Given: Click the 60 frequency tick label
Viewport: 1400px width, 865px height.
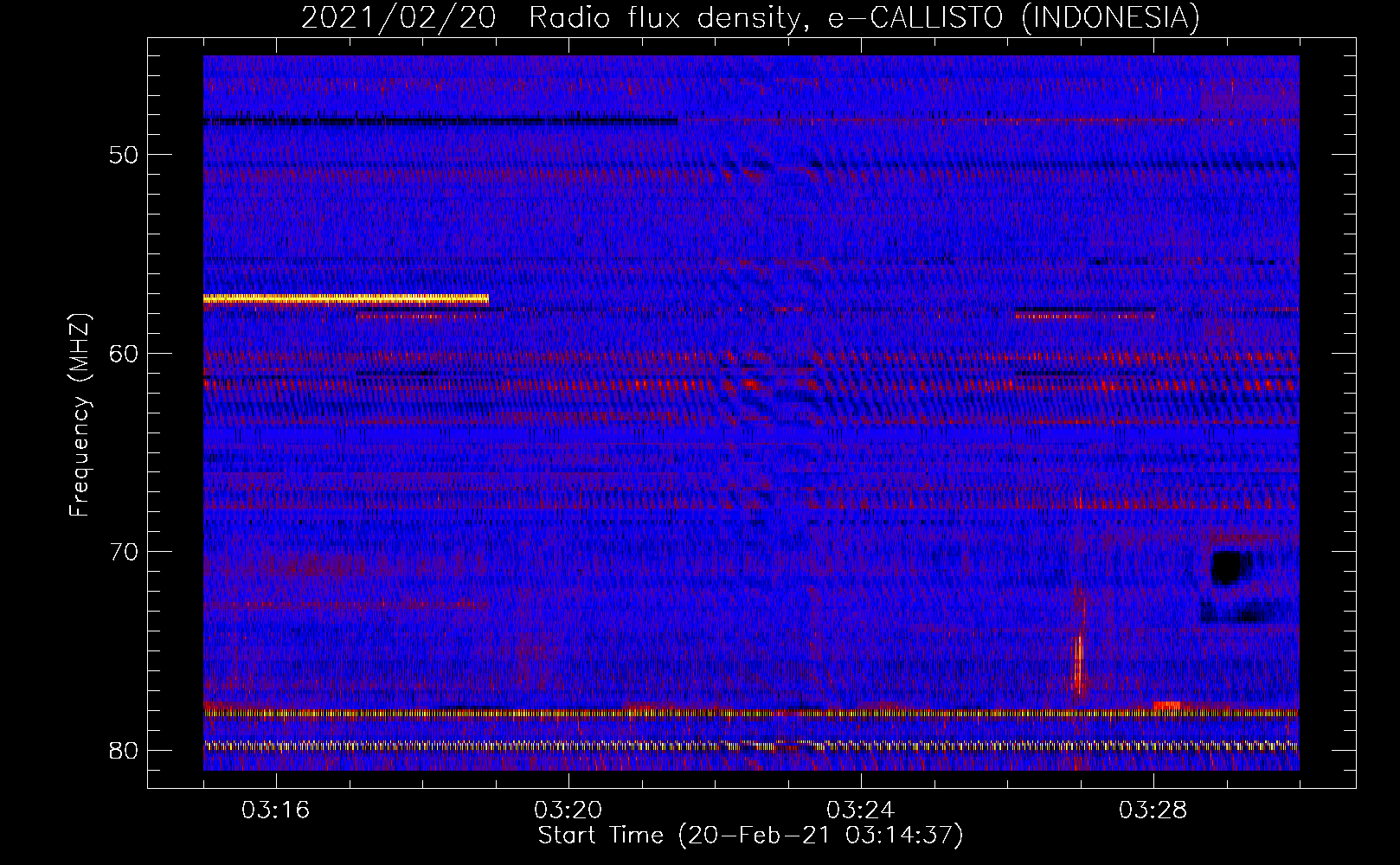Looking at the screenshot, I should click(124, 353).
